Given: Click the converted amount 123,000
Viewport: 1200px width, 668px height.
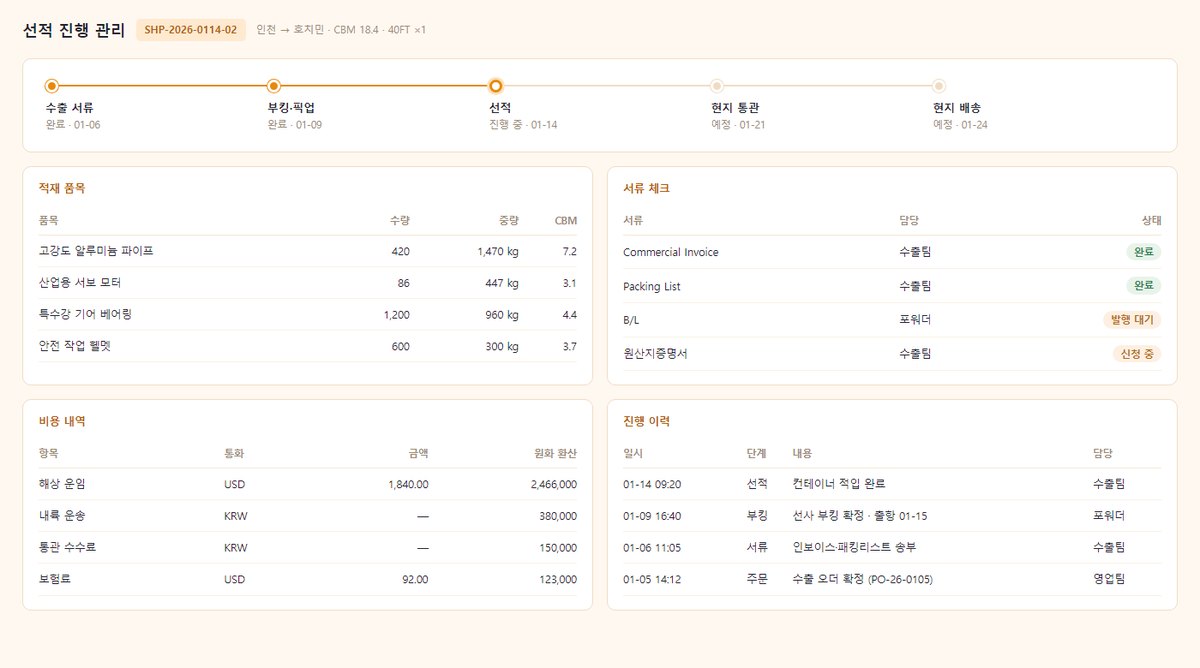Looking at the screenshot, I should tap(557, 579).
